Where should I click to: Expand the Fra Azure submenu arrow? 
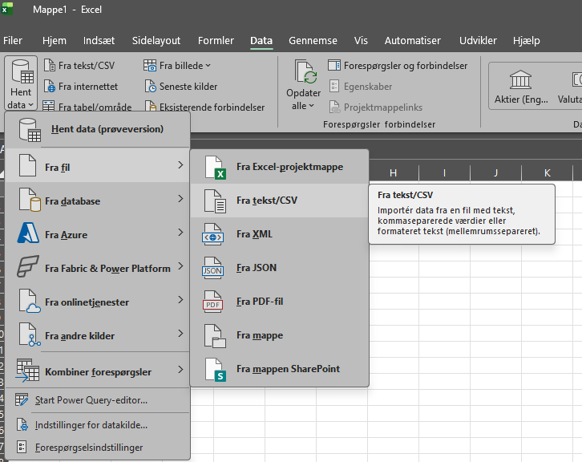pos(180,232)
